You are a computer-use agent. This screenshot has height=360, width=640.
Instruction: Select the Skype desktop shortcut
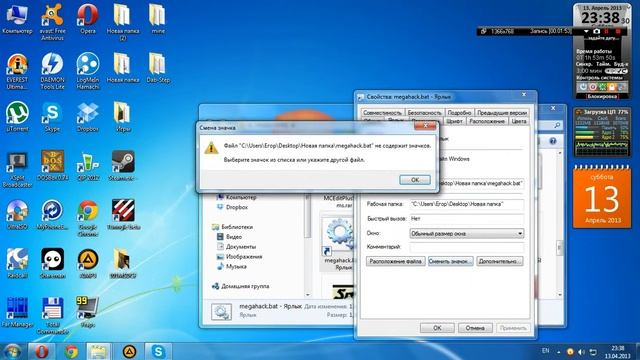[x=52, y=117]
